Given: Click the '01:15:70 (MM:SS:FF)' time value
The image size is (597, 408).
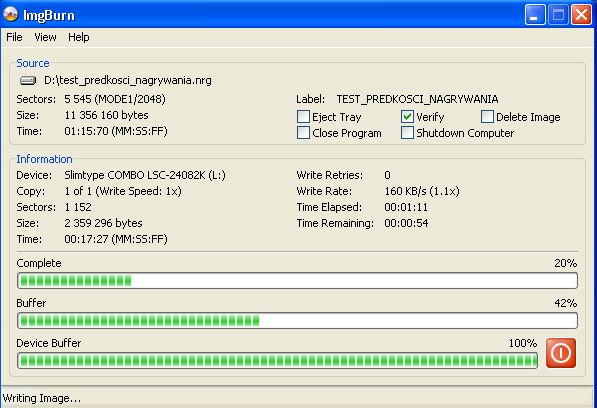Looking at the screenshot, I should point(116,131).
